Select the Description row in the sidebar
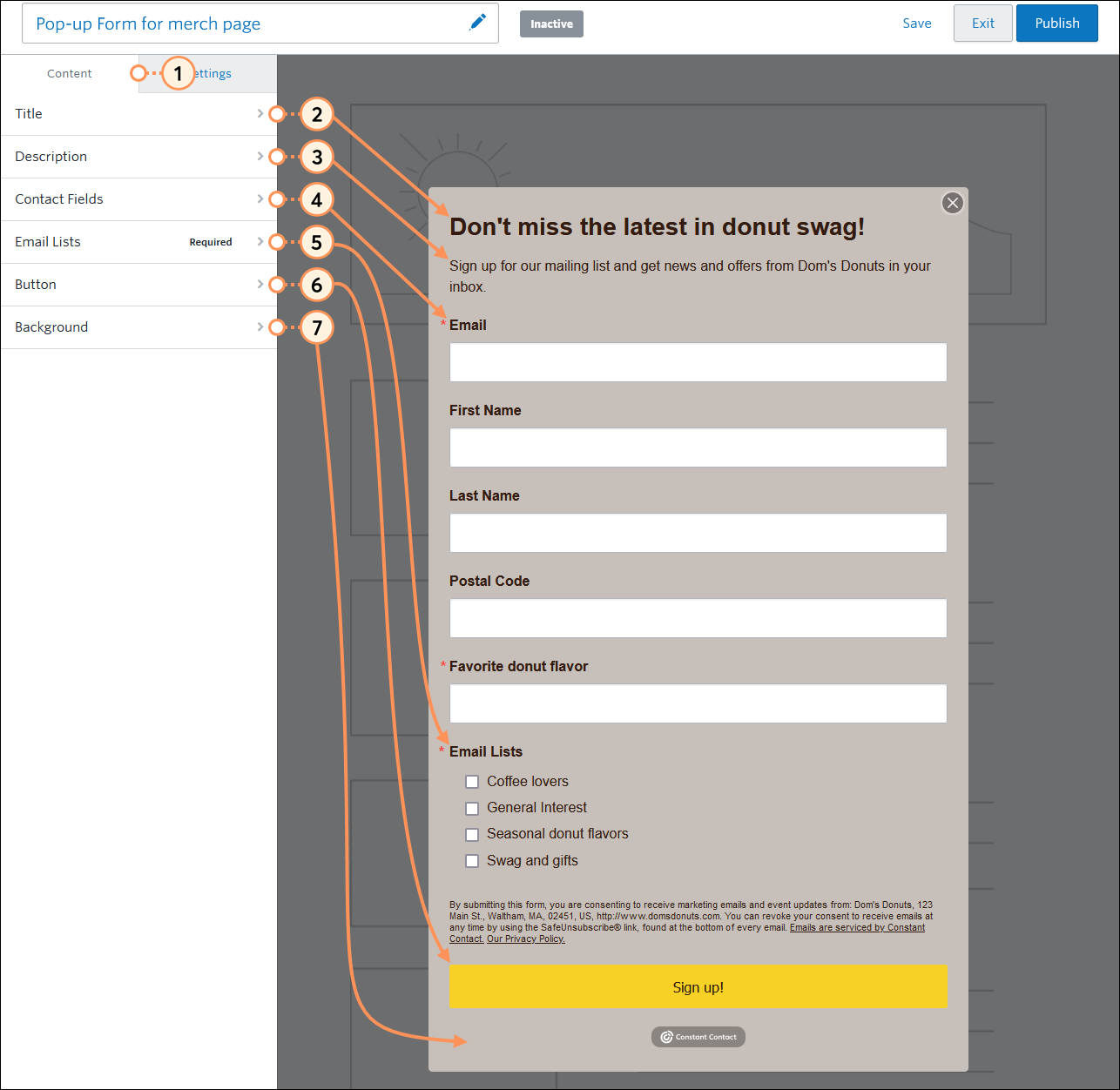Image resolution: width=1120 pixels, height=1090 pixels. click(139, 157)
